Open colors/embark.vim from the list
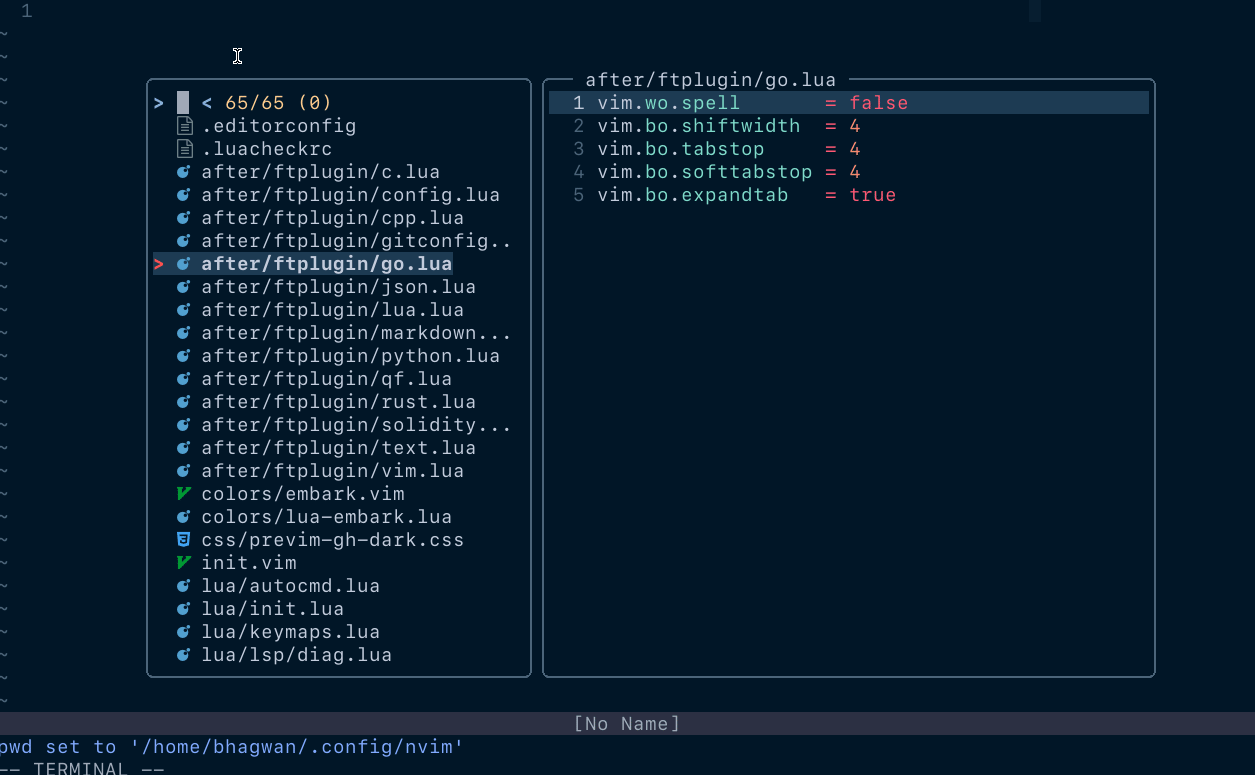 point(303,494)
